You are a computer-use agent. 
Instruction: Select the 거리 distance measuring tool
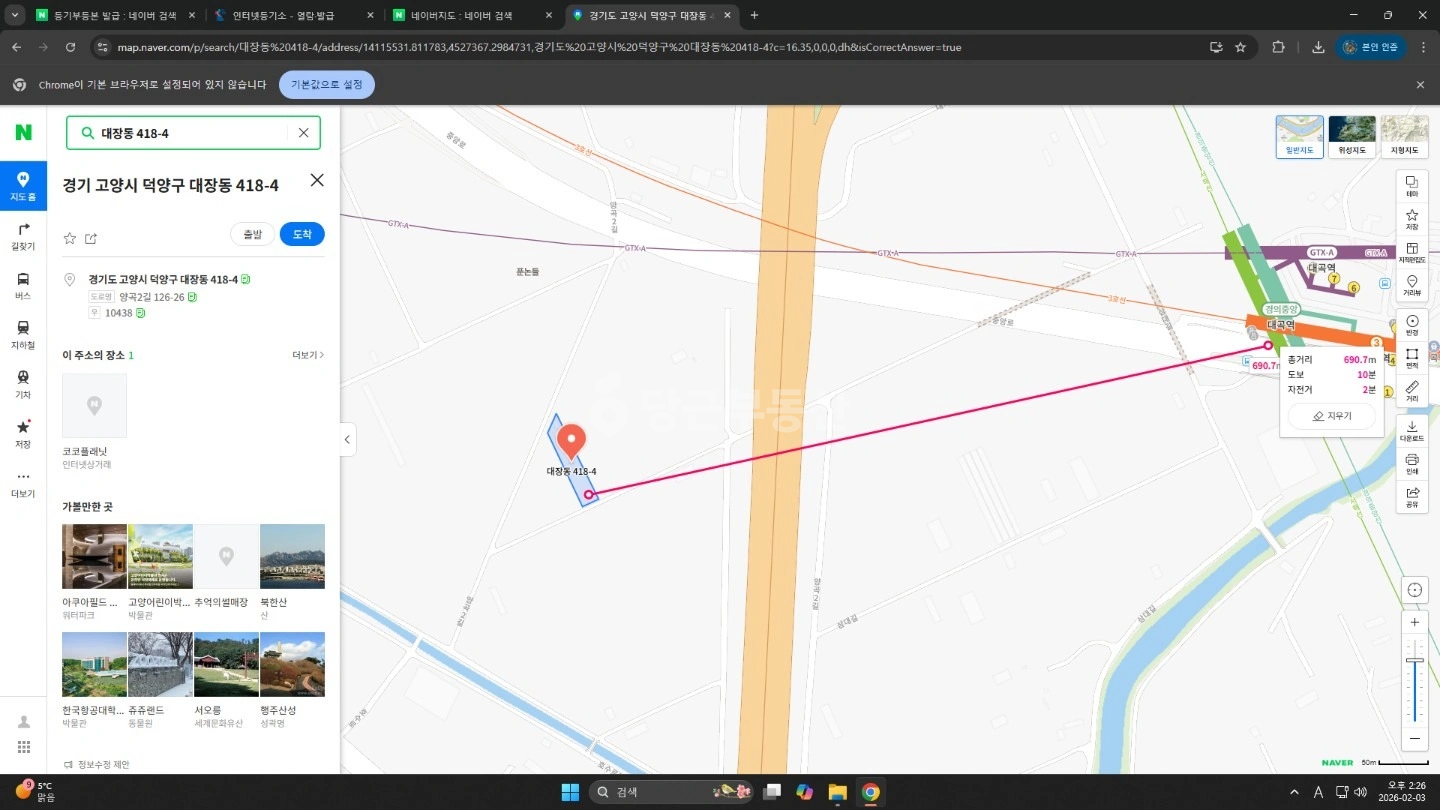tap(1411, 391)
